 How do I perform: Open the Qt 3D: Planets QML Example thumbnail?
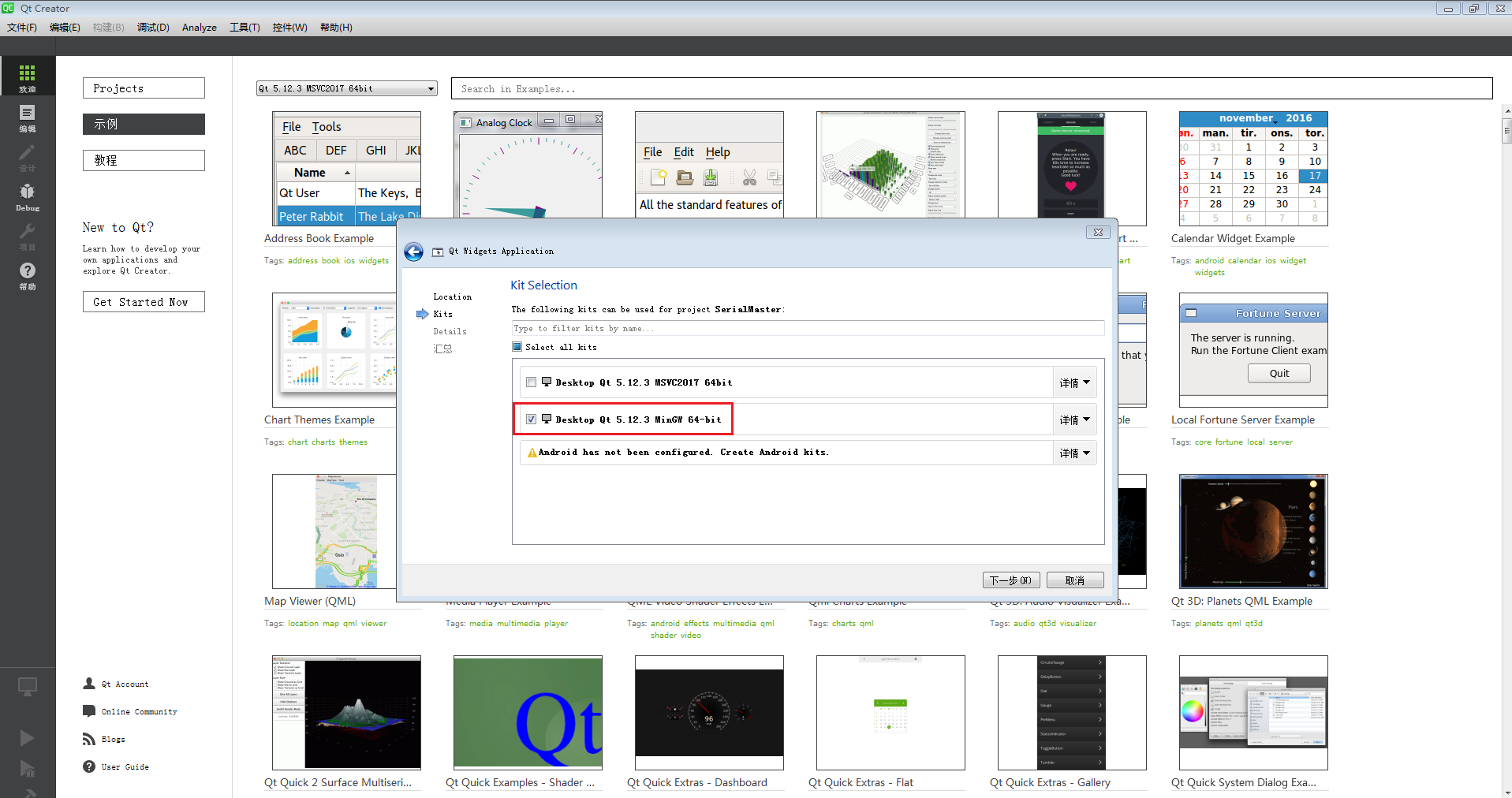coord(1253,531)
